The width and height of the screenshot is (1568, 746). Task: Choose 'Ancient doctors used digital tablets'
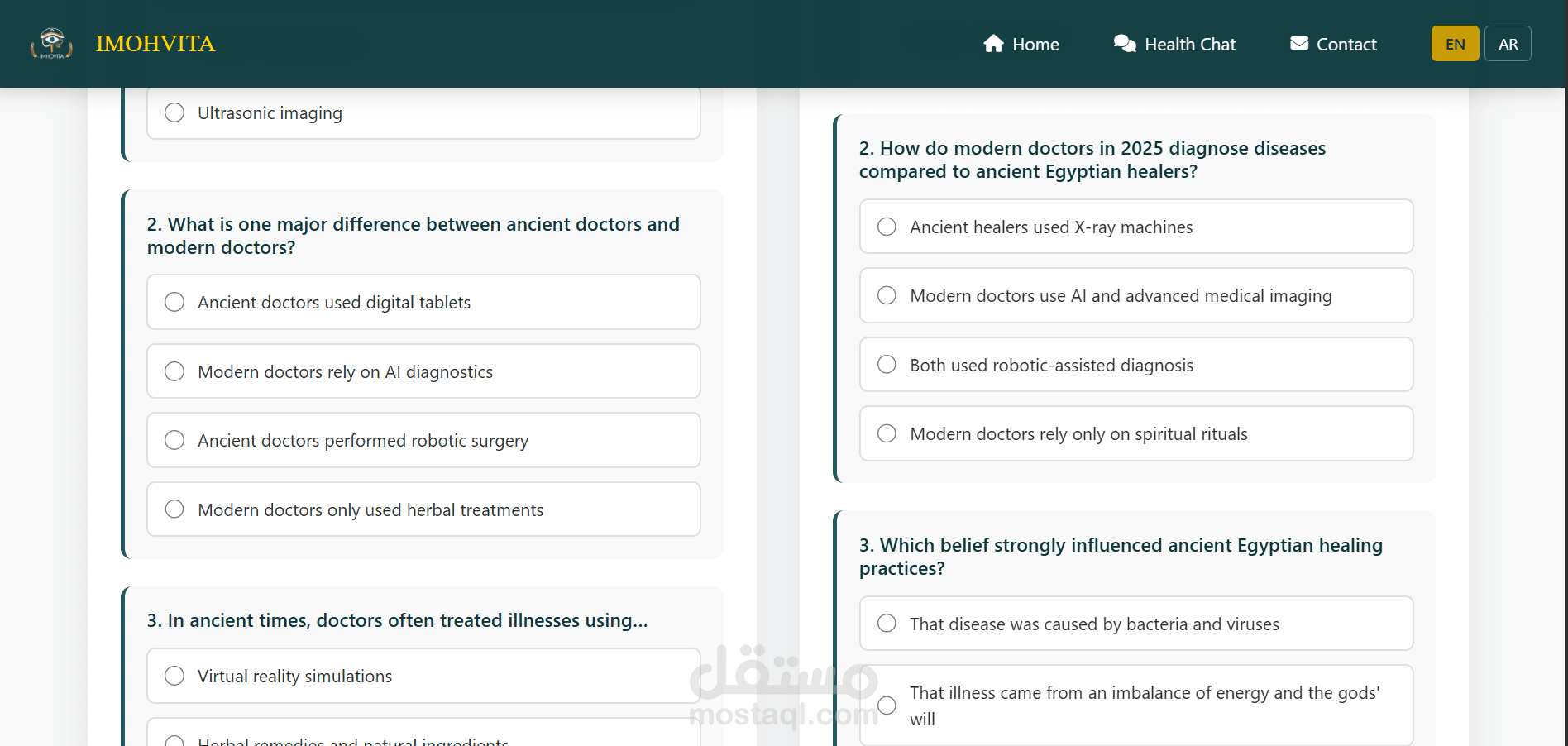pos(174,303)
